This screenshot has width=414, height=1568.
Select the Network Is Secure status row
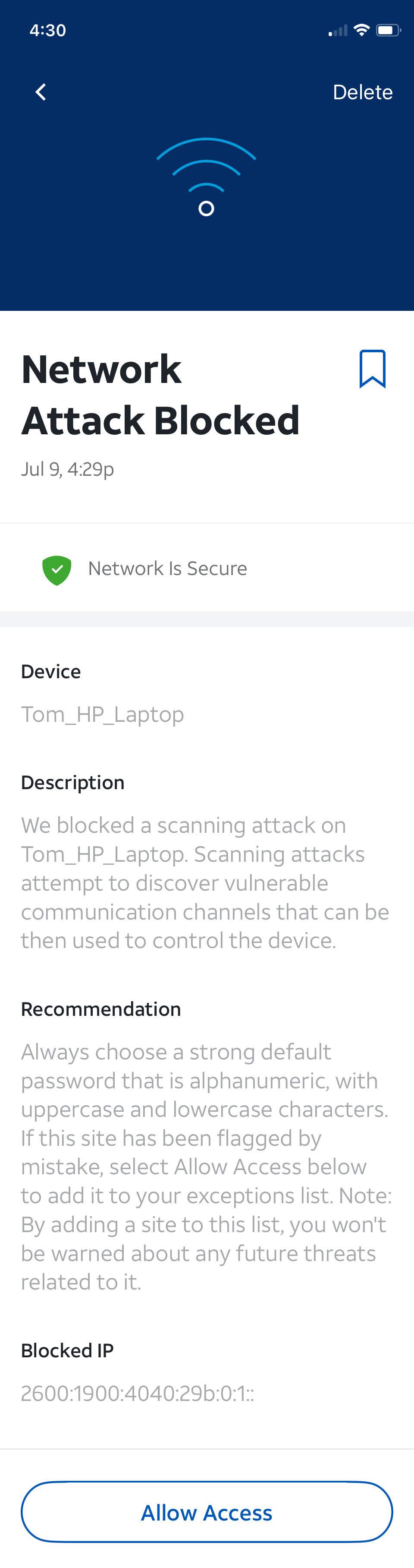coord(207,568)
